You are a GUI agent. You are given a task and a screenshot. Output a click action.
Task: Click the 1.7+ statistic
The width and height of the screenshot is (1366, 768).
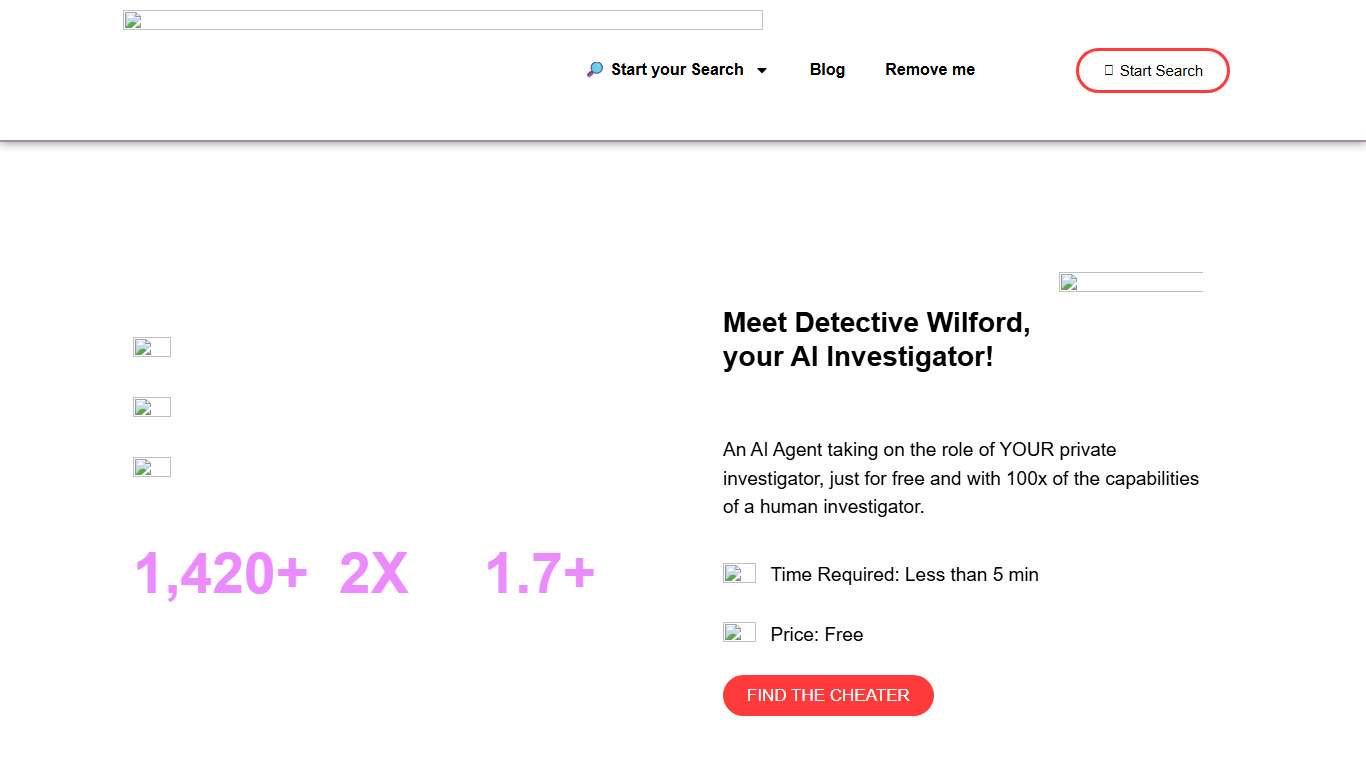coord(540,572)
